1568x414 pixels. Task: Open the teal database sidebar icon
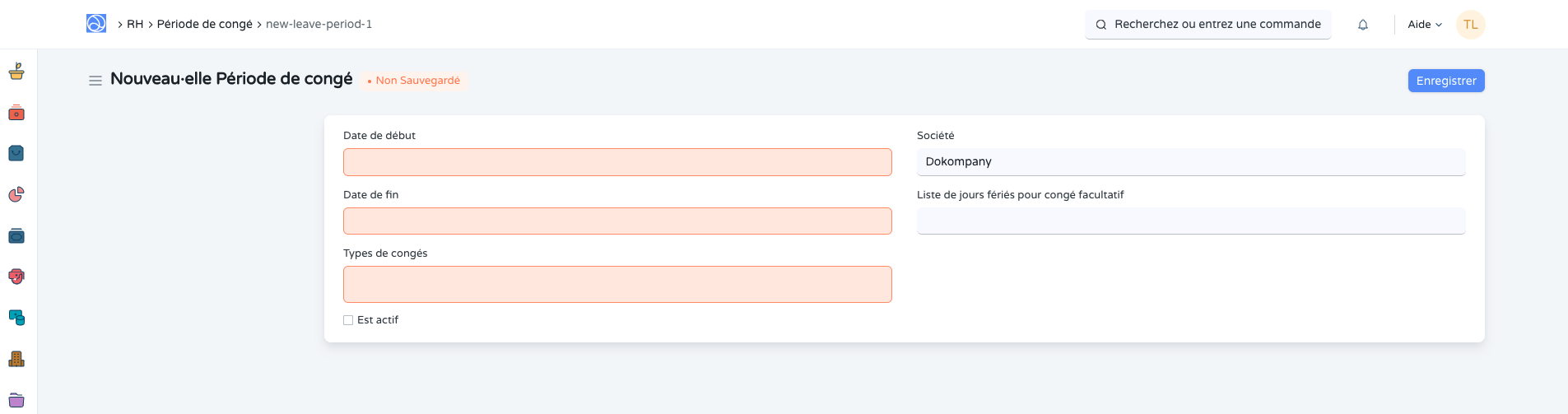pos(16,318)
